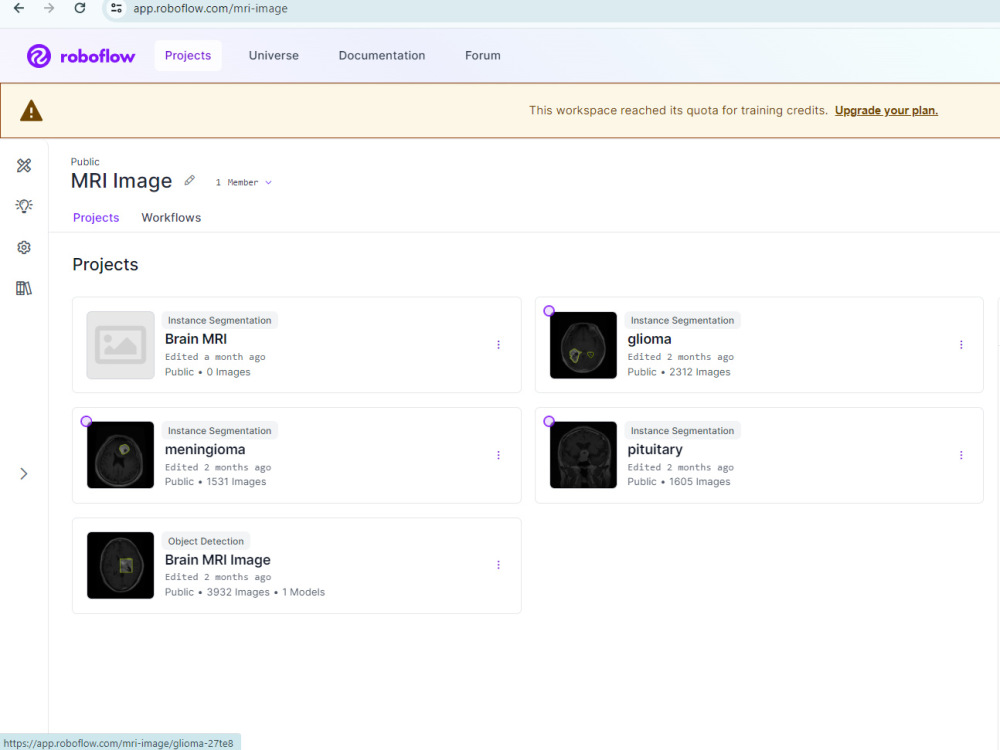Click the pituitary project thumbnail

(x=583, y=455)
